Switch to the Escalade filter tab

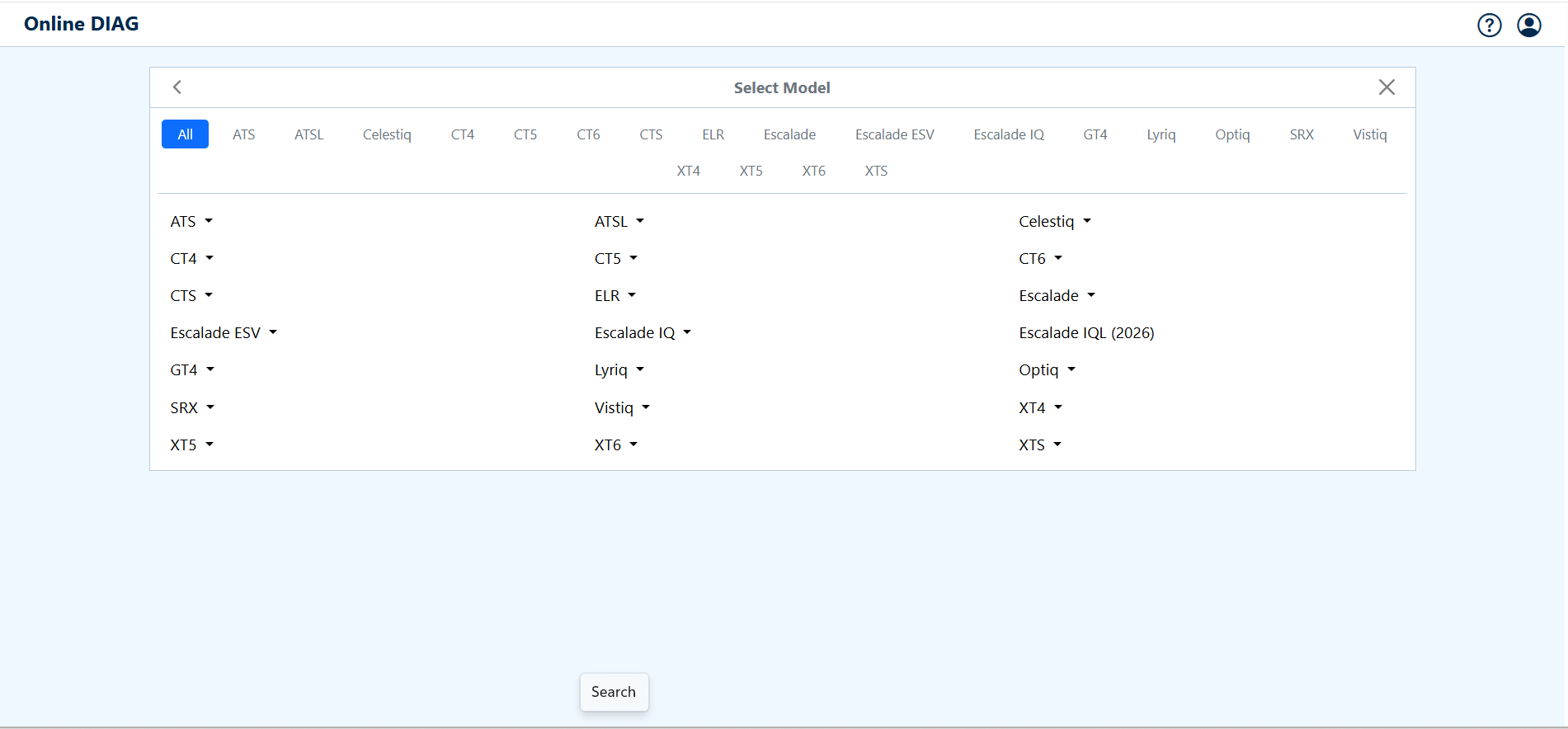point(789,134)
